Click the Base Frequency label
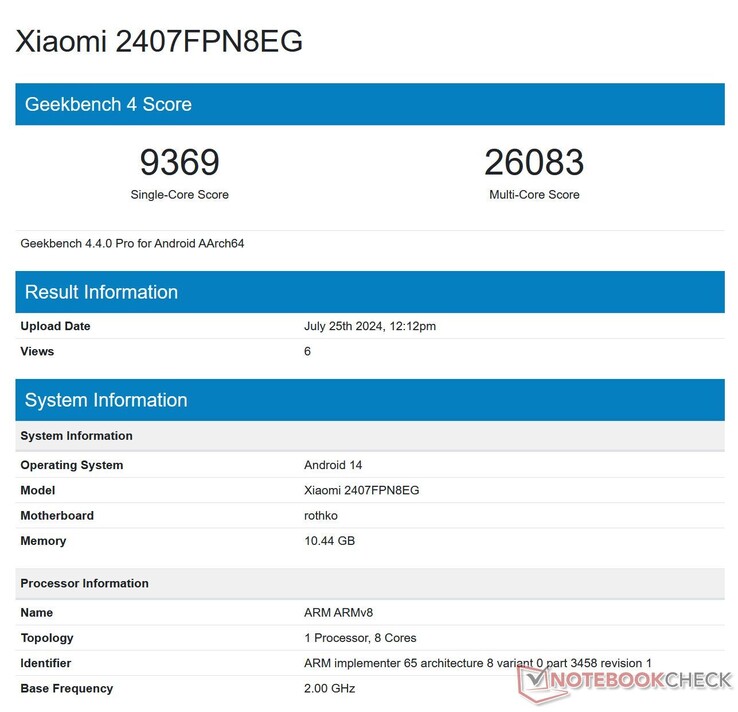This screenshot has width=738, height=712. point(67,689)
